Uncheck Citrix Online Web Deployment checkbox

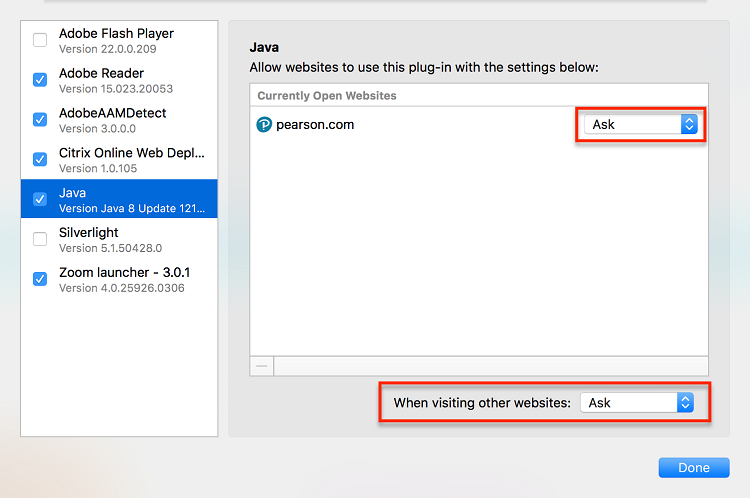click(40, 160)
